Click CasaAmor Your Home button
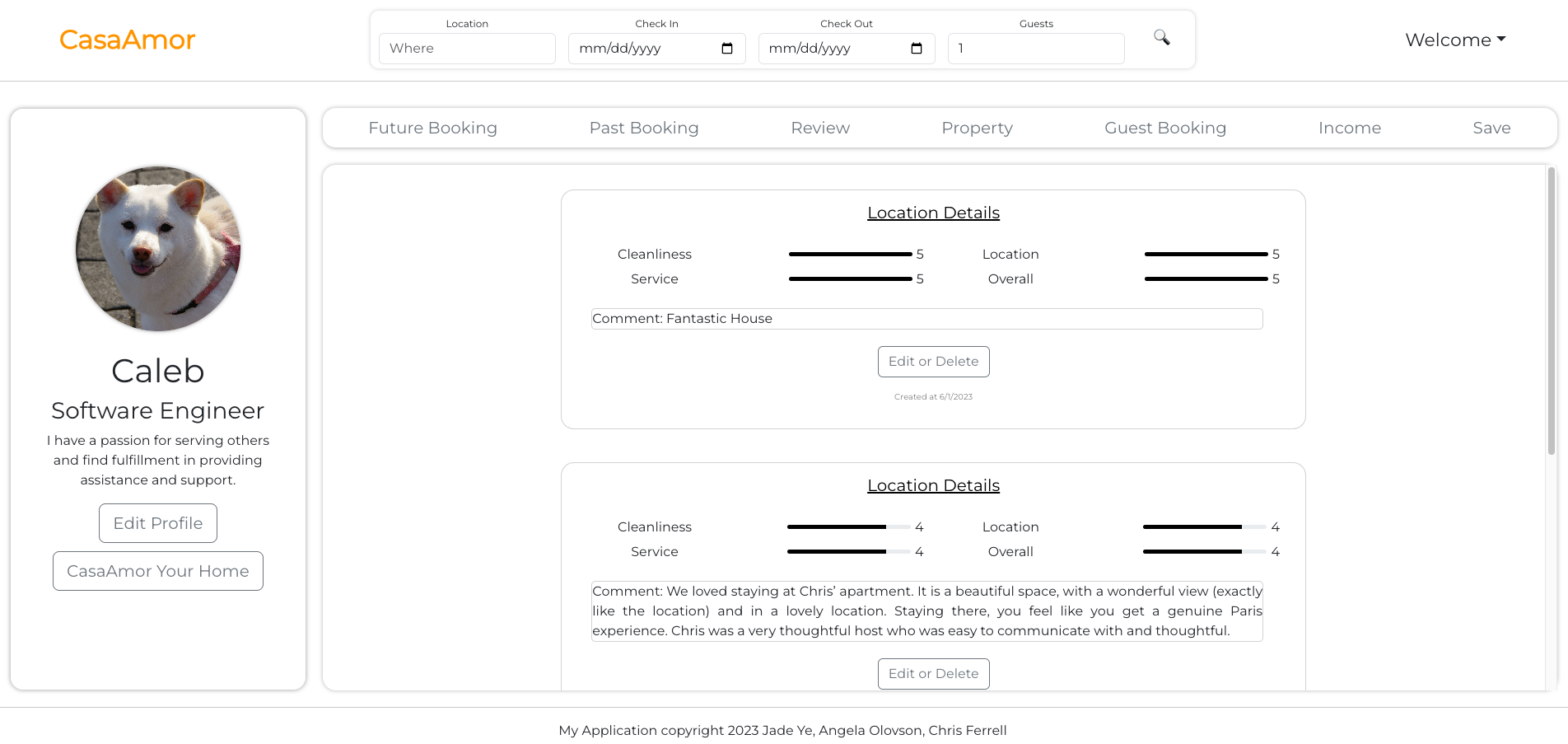 [157, 570]
